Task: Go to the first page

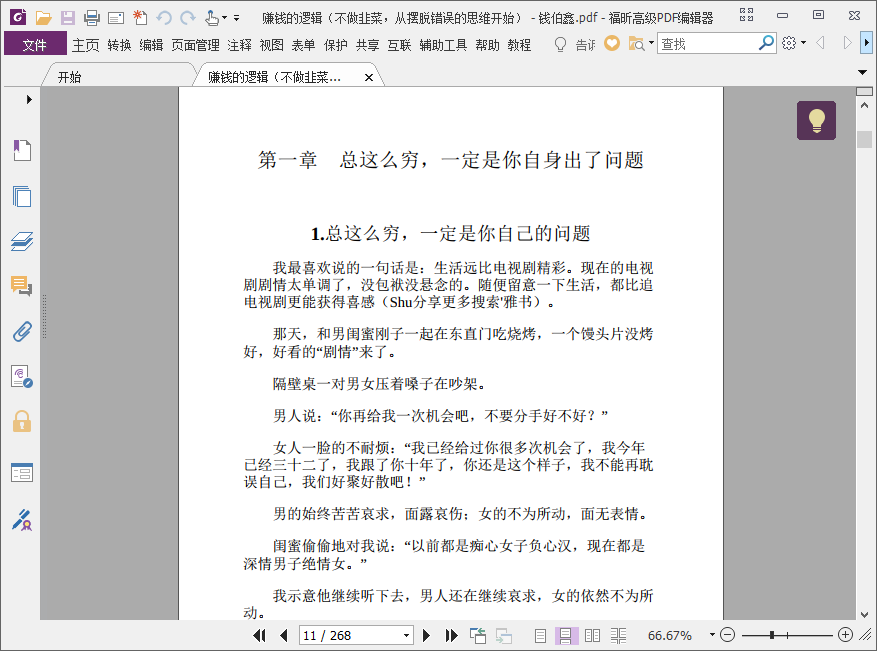Action: 259,635
